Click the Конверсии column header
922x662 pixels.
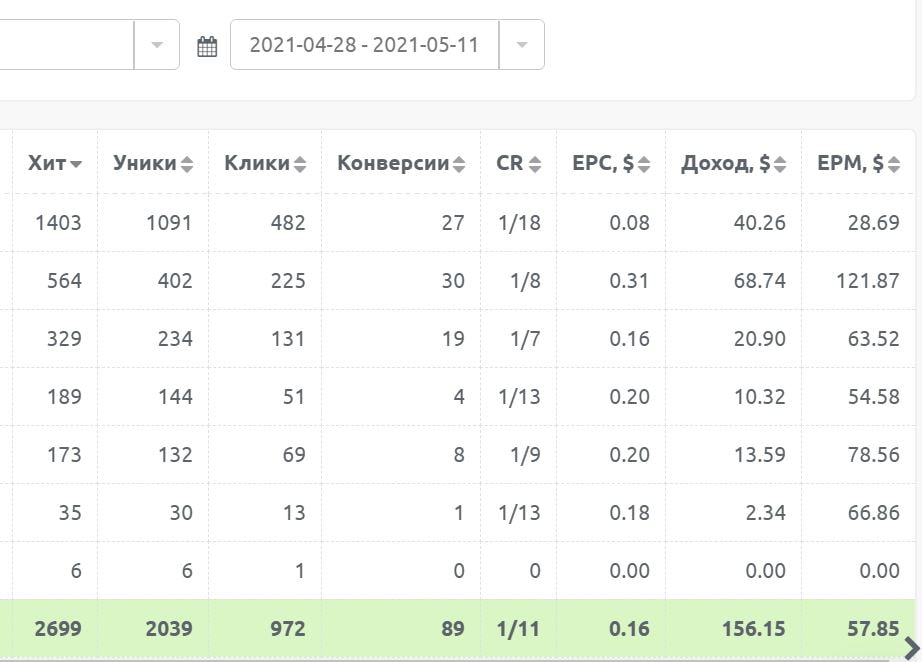click(x=393, y=163)
